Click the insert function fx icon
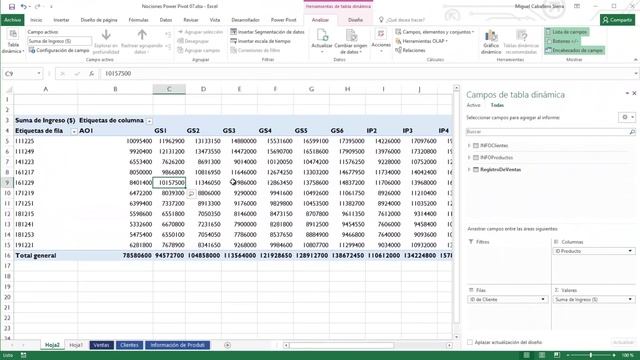This screenshot has height=360, width=640. click(91, 73)
